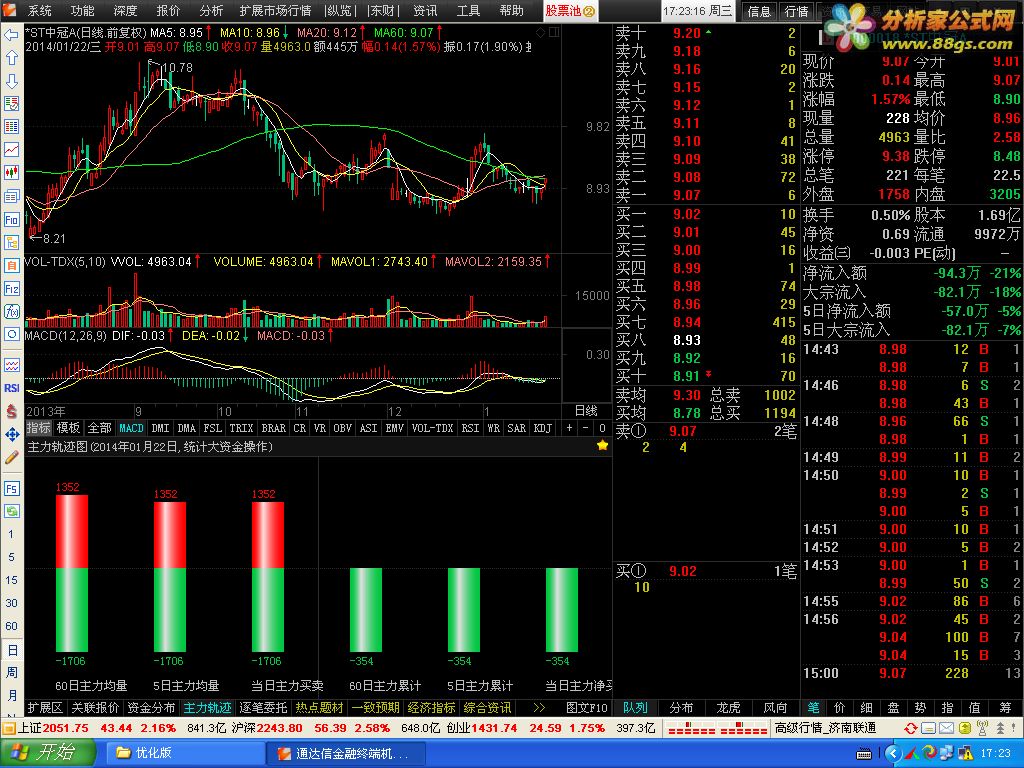Screen dimensions: 1024x768
Task: Select monthly (月) period
Action: tap(11, 696)
